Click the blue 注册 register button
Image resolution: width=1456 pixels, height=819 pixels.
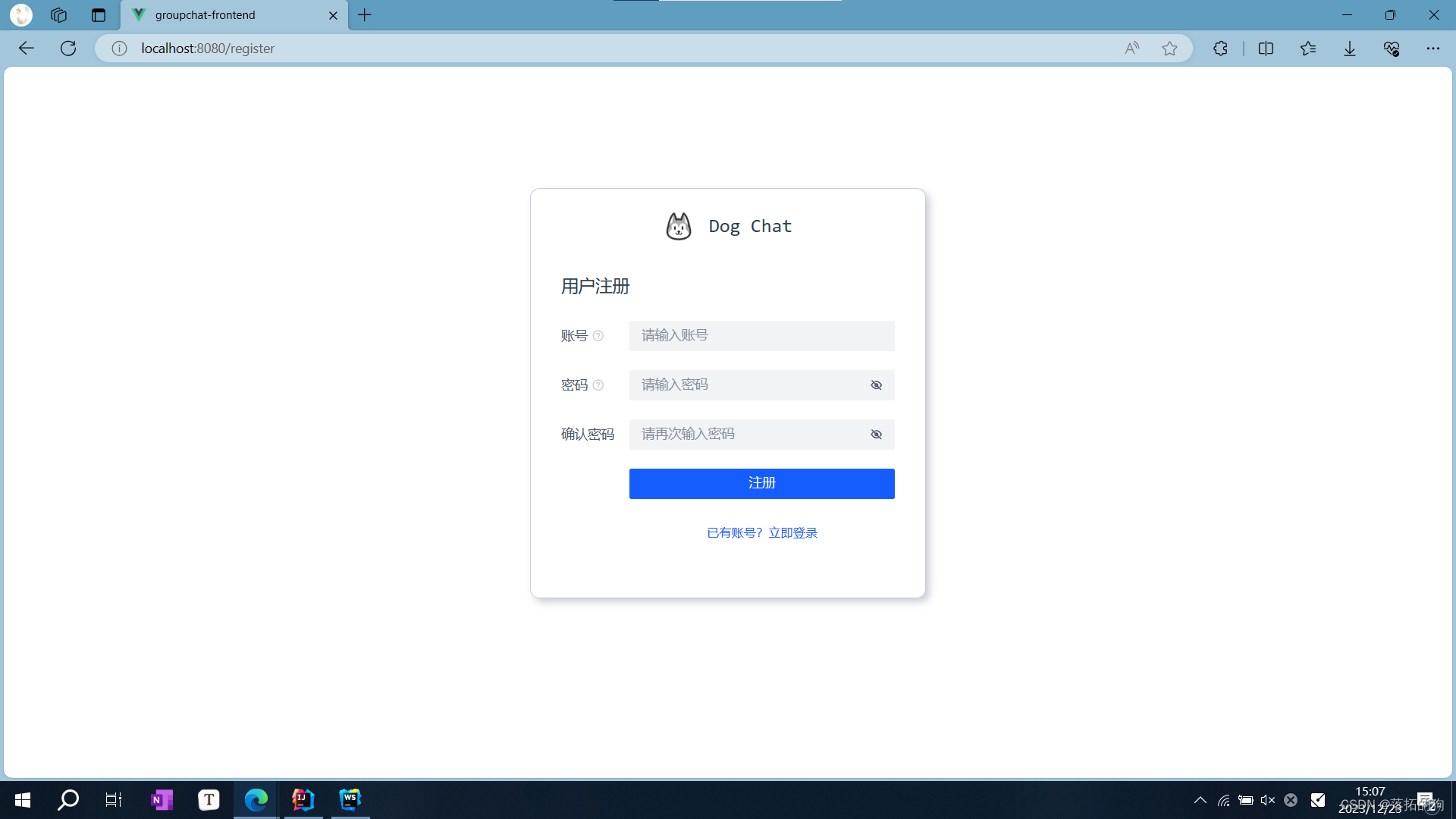pos(761,484)
